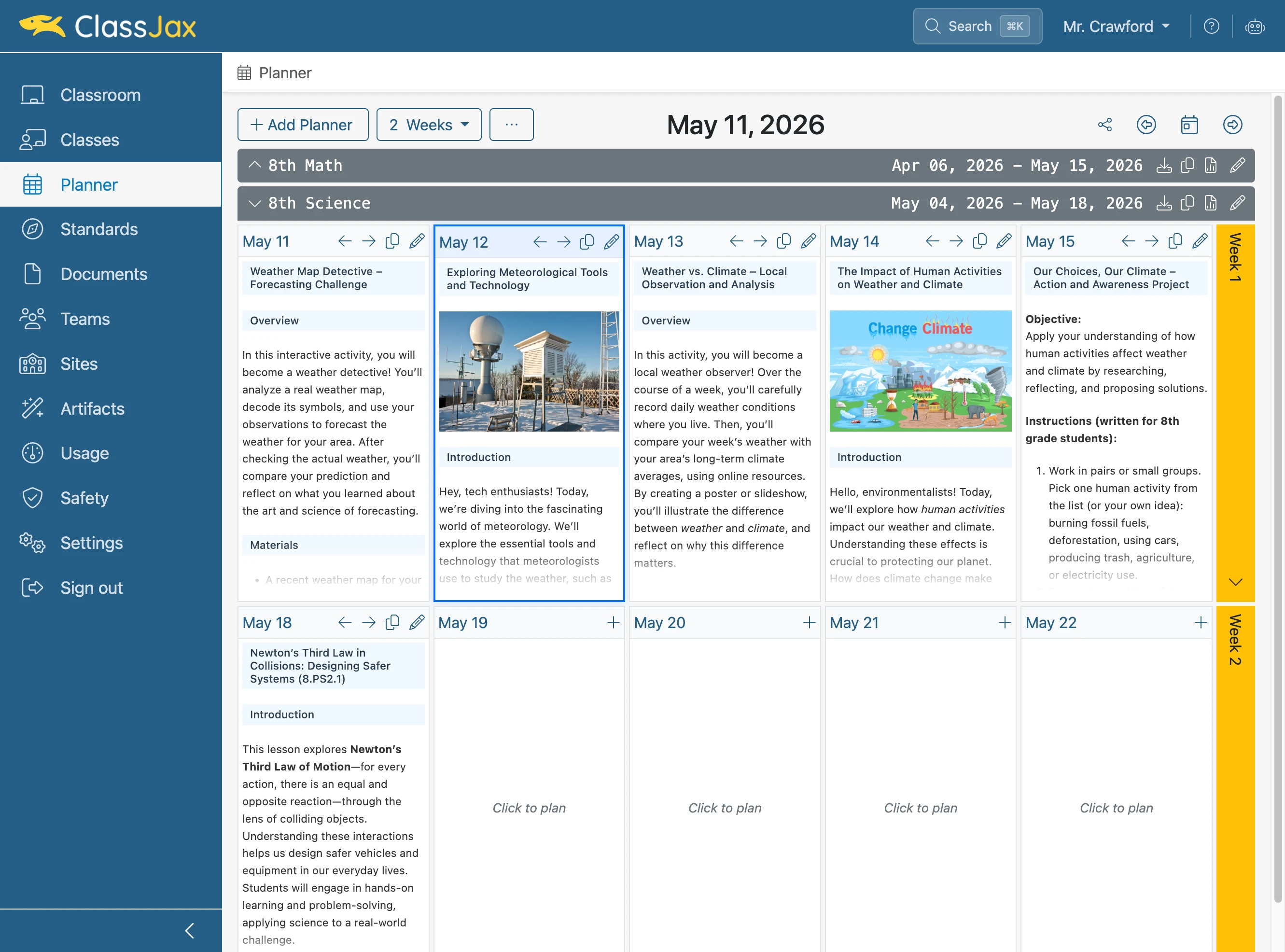The image size is (1285, 952).
Task: Copy the May 12 lesson
Action: pos(587,241)
